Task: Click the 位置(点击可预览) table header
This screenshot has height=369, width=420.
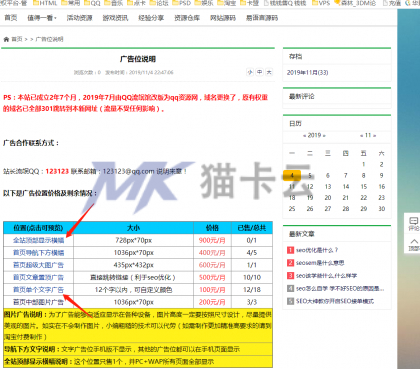Action: pos(38,228)
